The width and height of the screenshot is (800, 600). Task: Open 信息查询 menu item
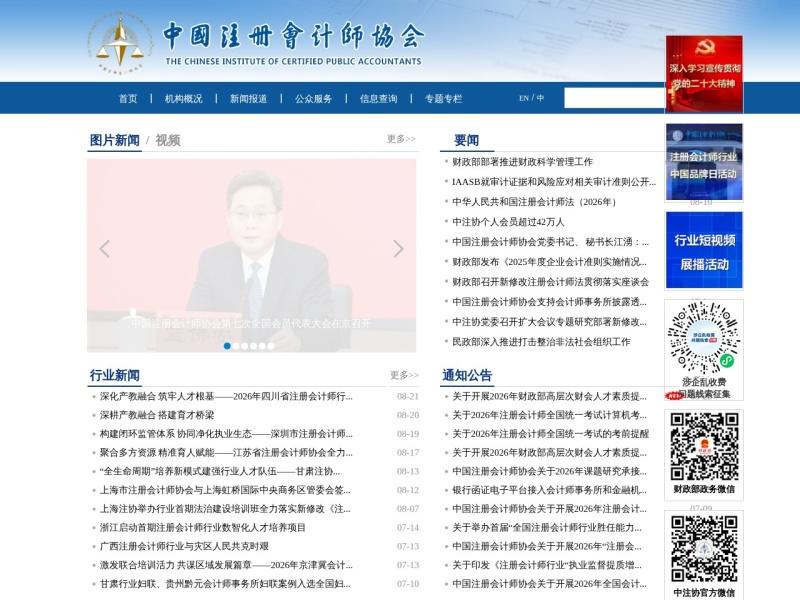[x=379, y=98]
